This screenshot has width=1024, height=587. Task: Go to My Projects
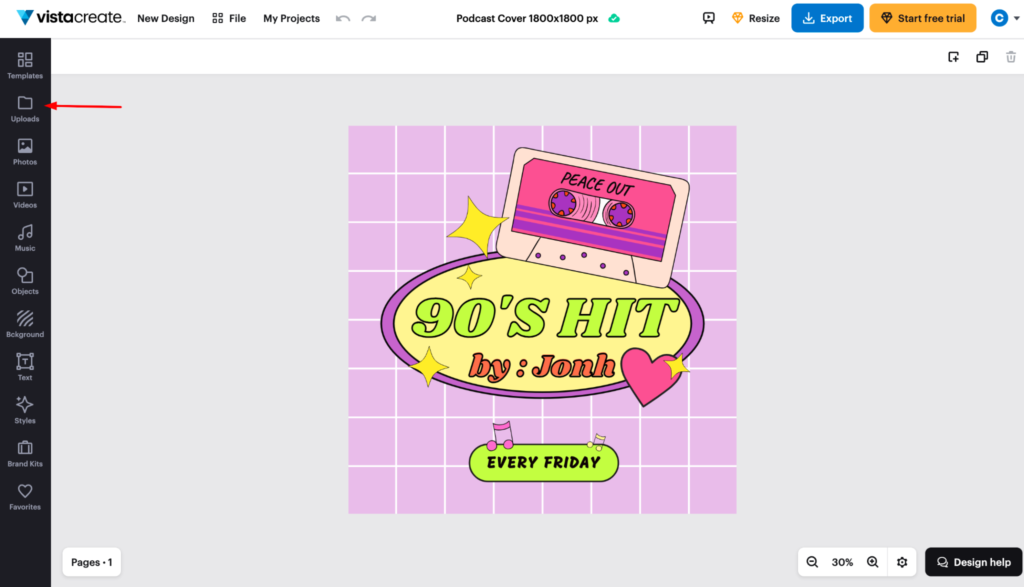pyautogui.click(x=291, y=18)
